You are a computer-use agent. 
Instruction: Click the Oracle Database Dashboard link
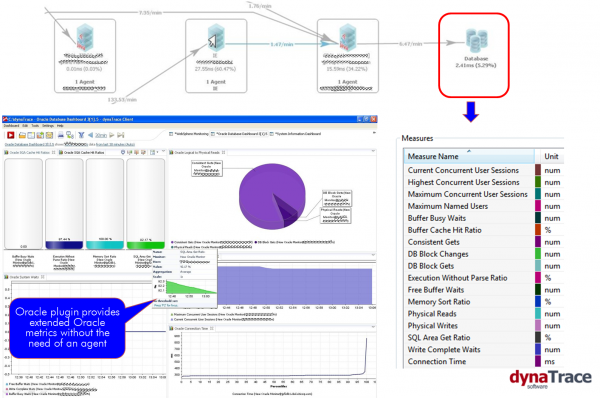(x=29, y=144)
